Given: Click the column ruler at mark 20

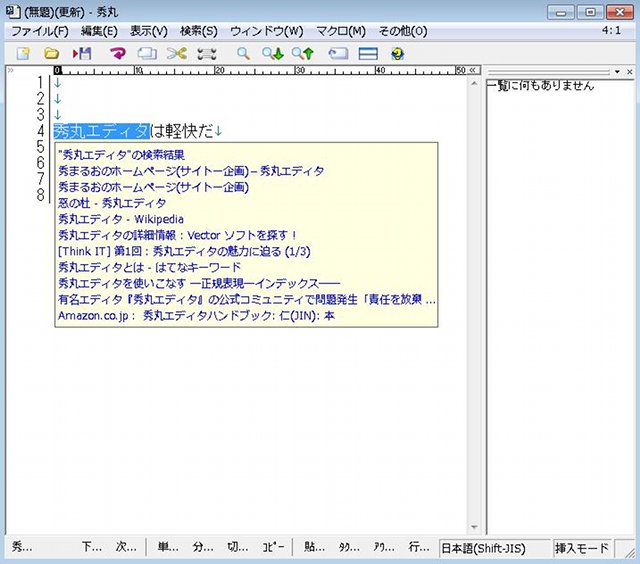Looking at the screenshot, I should coord(219,70).
